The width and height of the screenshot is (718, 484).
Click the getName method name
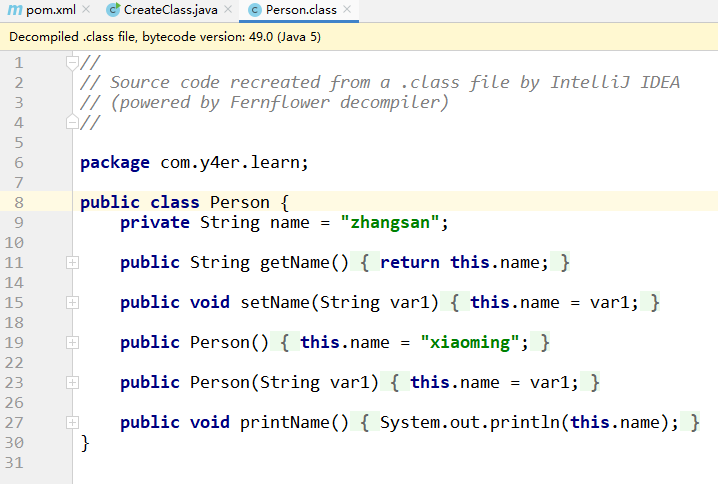tap(294, 262)
